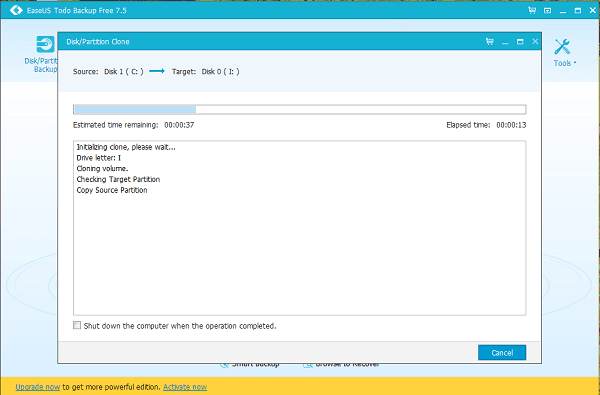This screenshot has height=395, width=600.
Task: Open the dropdown menu icon in main title bar
Action: 548,11
